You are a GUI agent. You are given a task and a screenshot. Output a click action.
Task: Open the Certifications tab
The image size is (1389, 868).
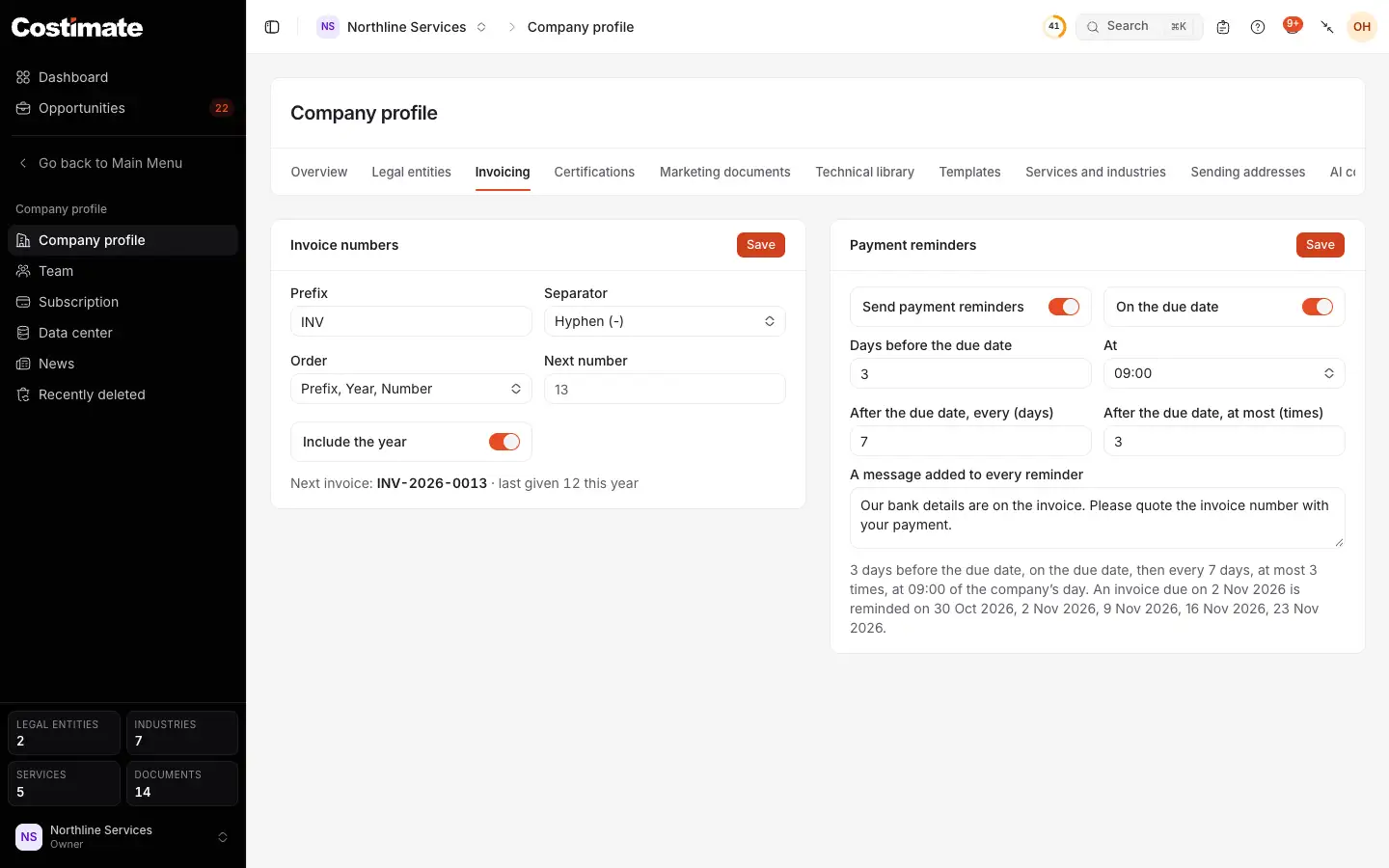click(594, 172)
